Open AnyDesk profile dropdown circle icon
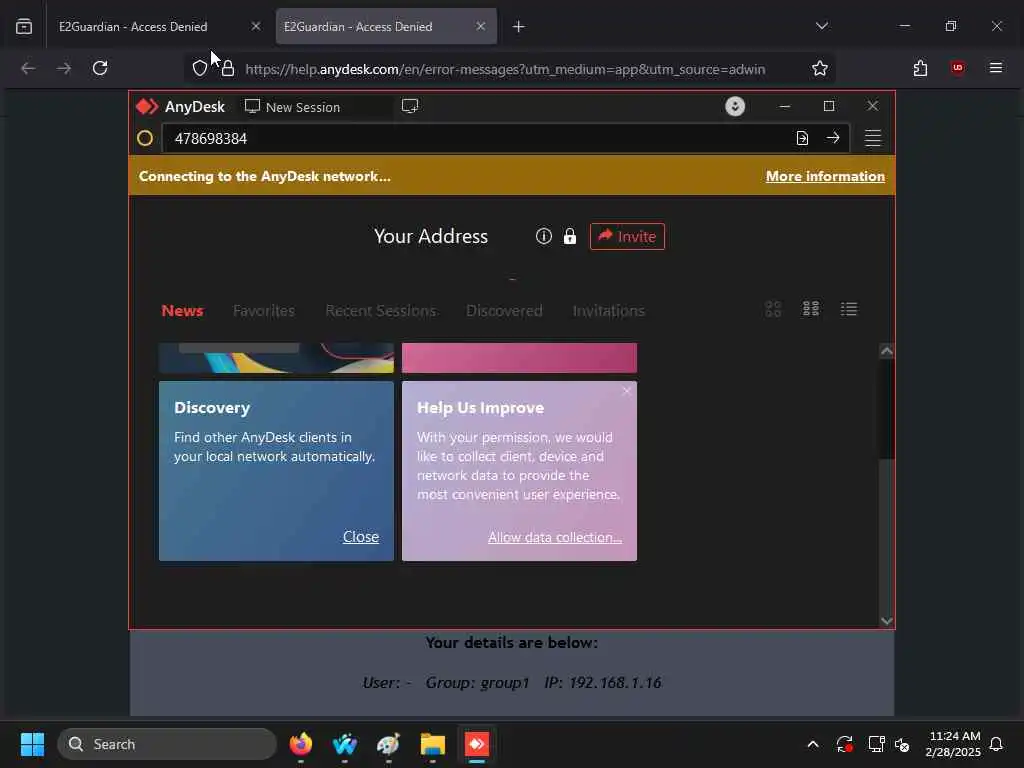This screenshot has width=1024, height=768. pyautogui.click(x=735, y=106)
